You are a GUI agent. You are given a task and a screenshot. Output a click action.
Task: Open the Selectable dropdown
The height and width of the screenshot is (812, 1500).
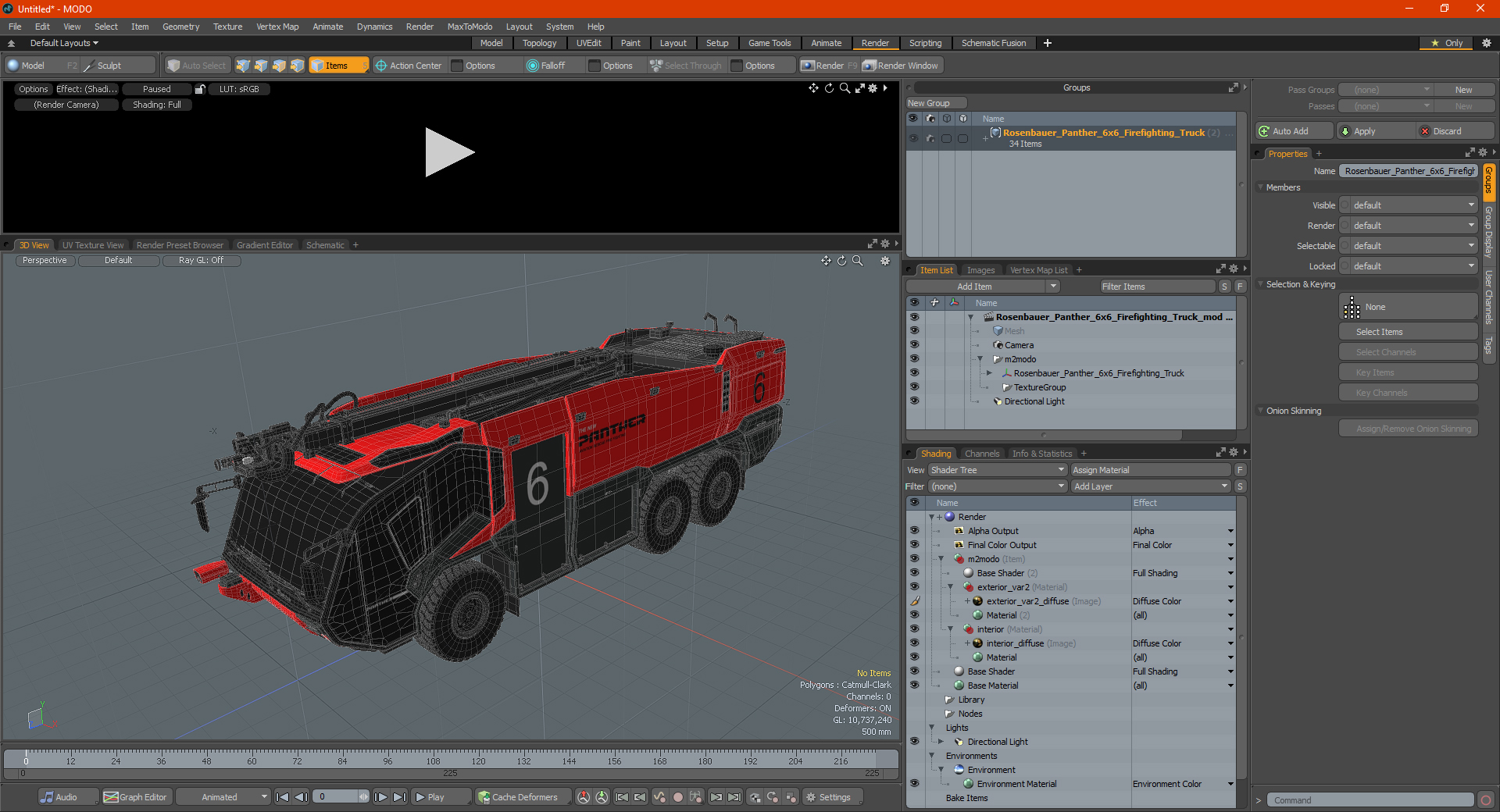(x=1409, y=246)
